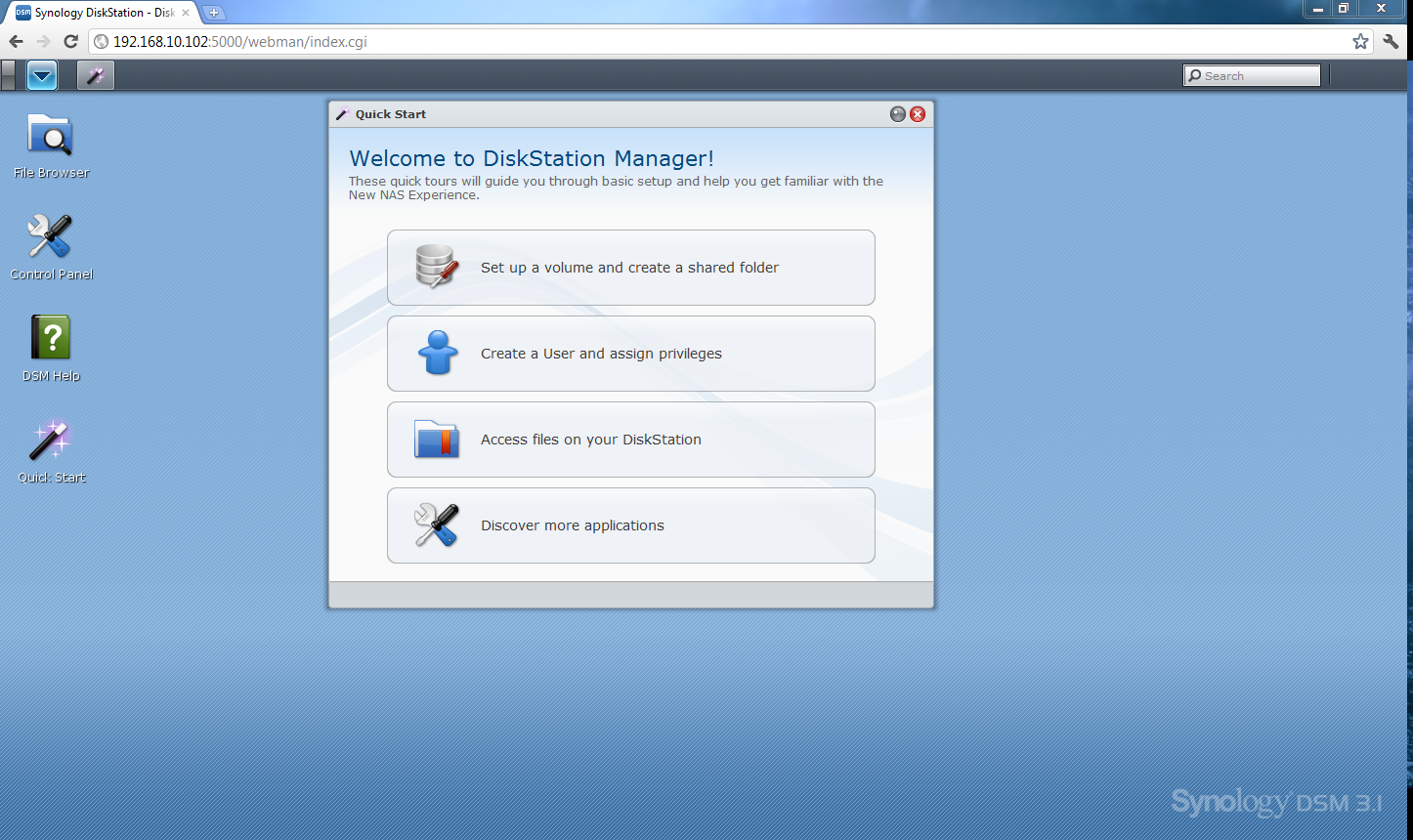Viewport: 1413px width, 840px height.
Task: Click the database volume icon
Action: coord(436,267)
